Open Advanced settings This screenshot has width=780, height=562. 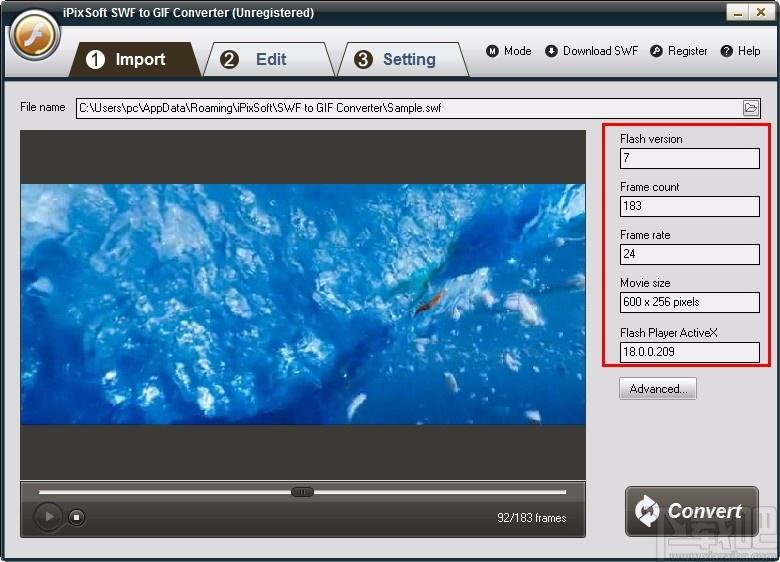(x=658, y=389)
